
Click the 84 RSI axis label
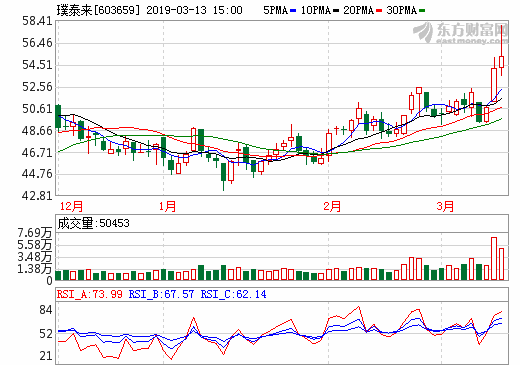(46, 310)
